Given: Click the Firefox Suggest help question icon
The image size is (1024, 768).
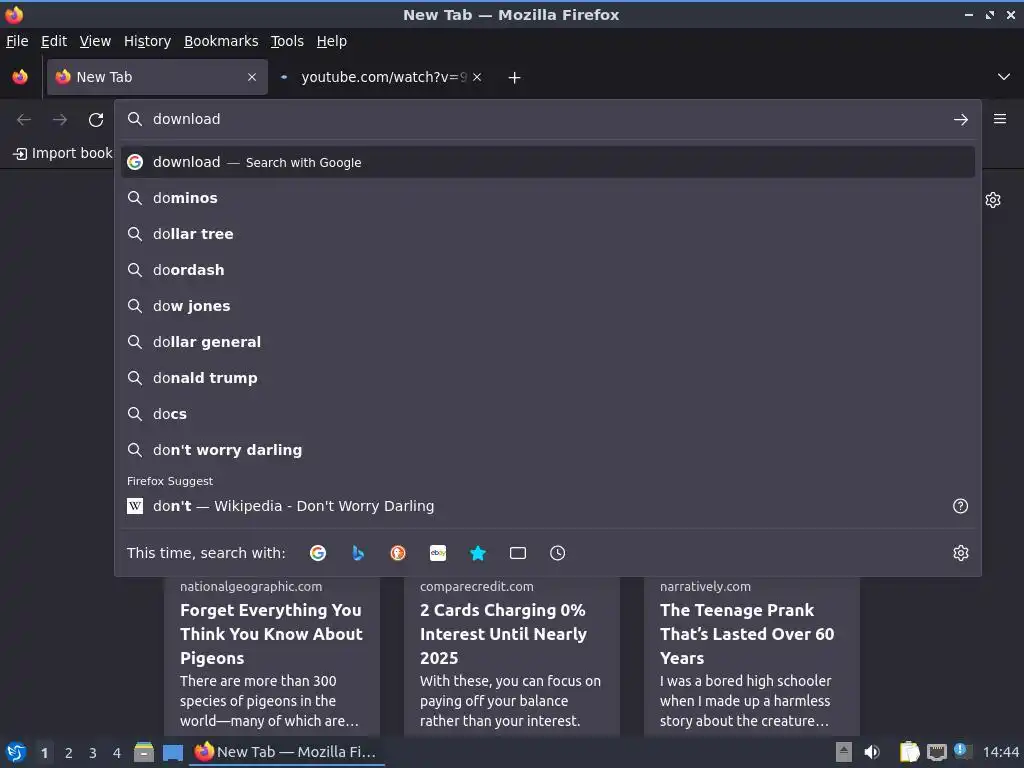Looking at the screenshot, I should click(960, 506).
